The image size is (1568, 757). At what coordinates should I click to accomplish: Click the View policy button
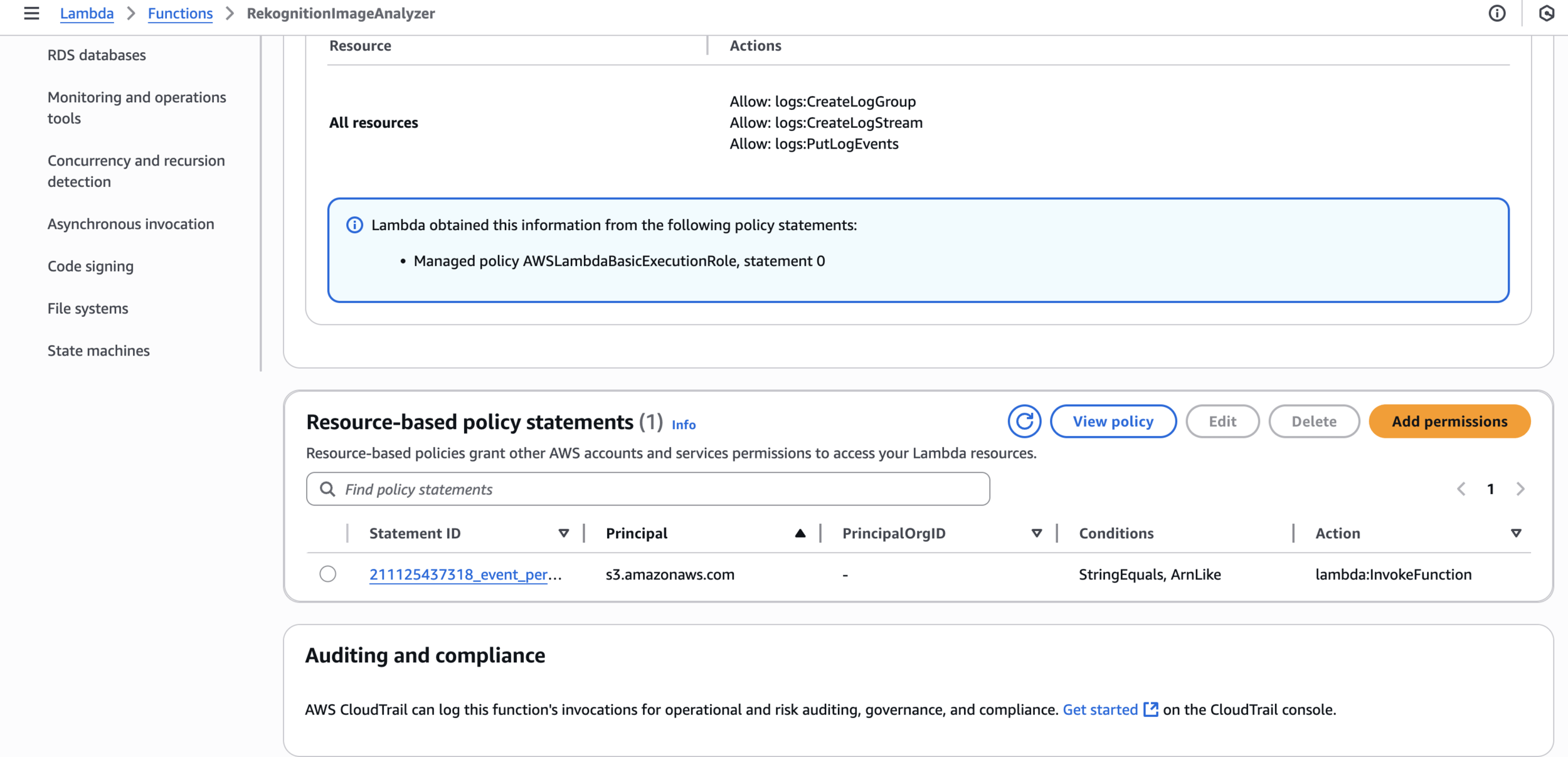(1113, 421)
